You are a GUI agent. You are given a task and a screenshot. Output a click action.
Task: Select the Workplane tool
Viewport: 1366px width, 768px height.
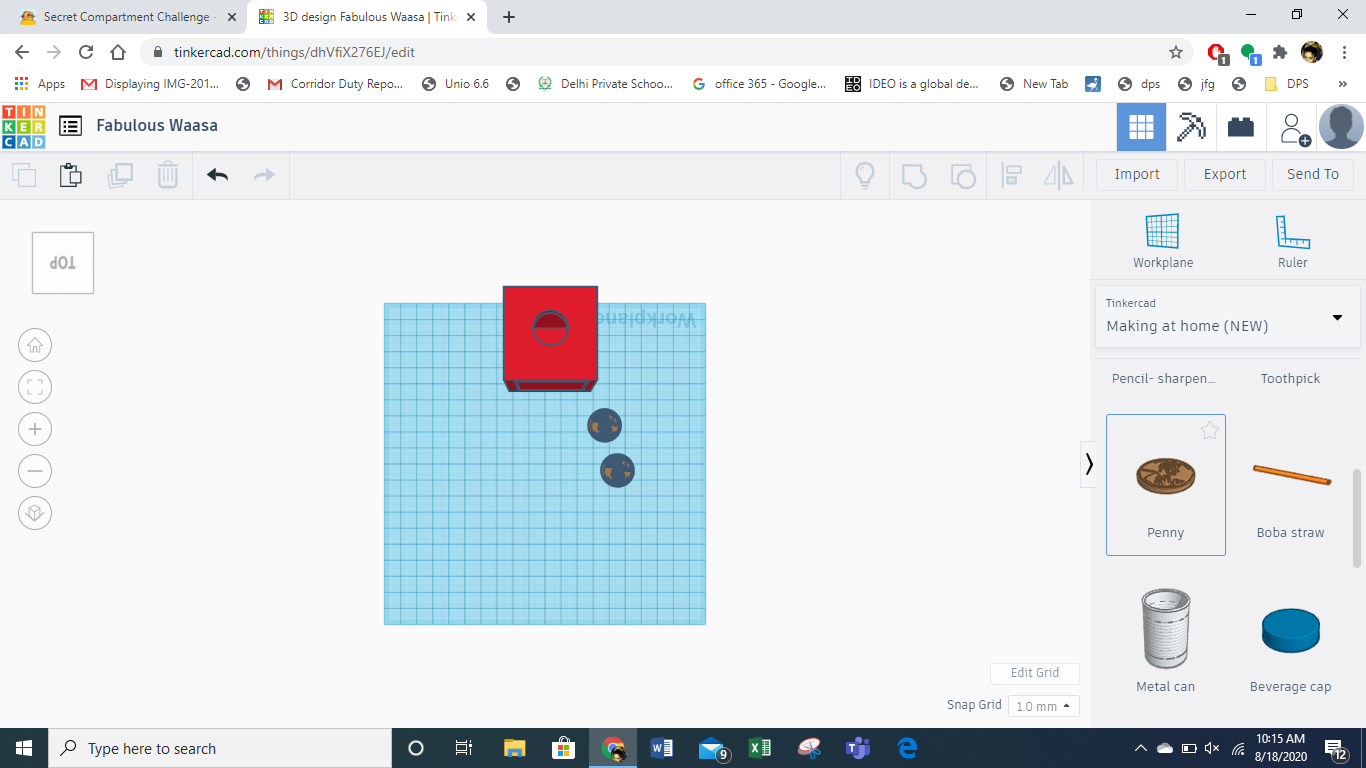1163,241
